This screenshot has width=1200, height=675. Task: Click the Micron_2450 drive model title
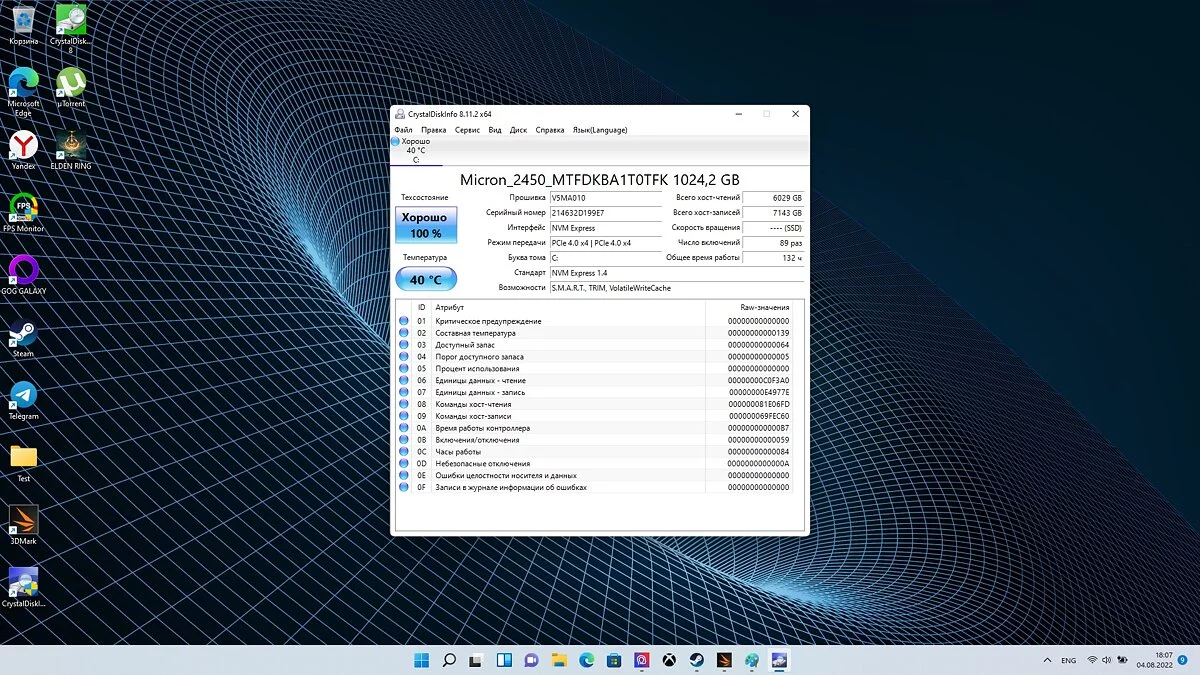coord(599,180)
